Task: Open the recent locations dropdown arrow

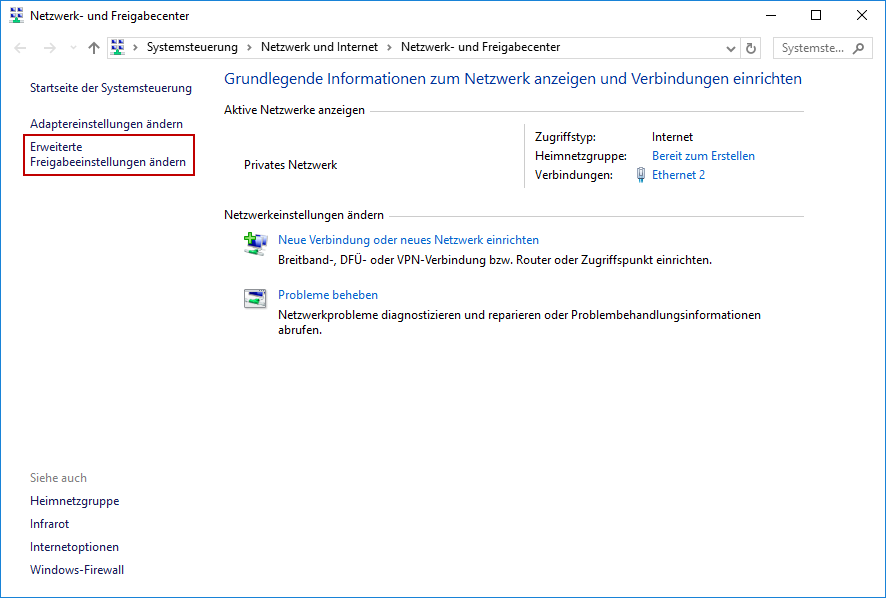Action: (x=73, y=48)
